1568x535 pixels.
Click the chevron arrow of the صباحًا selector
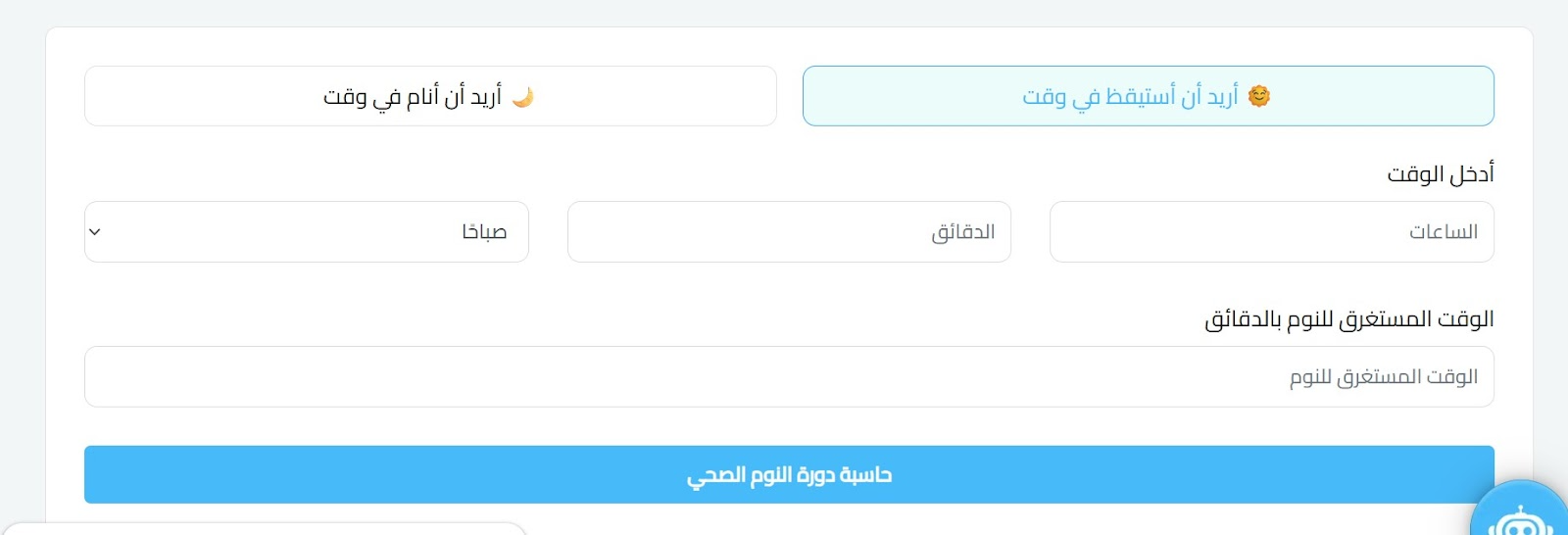(x=95, y=232)
